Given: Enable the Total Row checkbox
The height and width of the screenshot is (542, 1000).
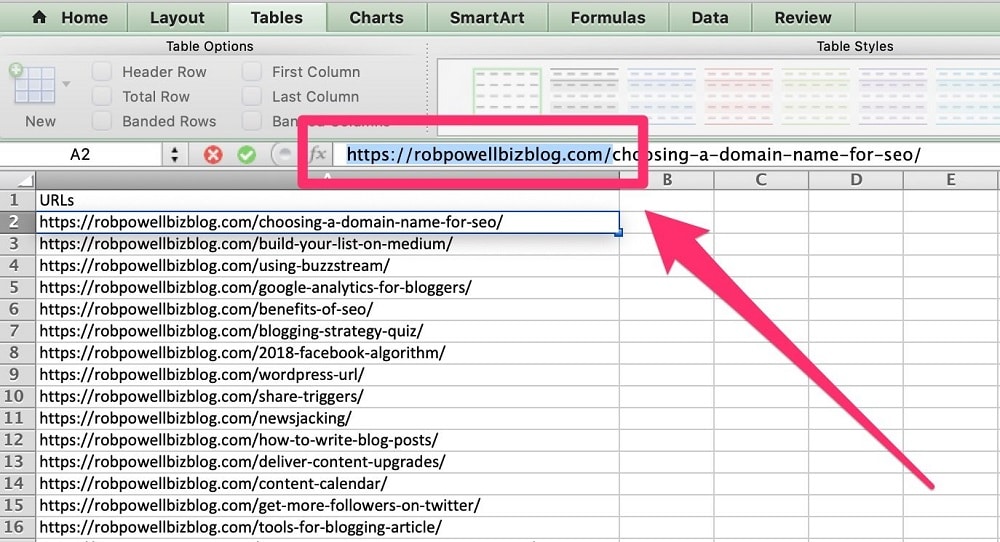Looking at the screenshot, I should click(102, 96).
